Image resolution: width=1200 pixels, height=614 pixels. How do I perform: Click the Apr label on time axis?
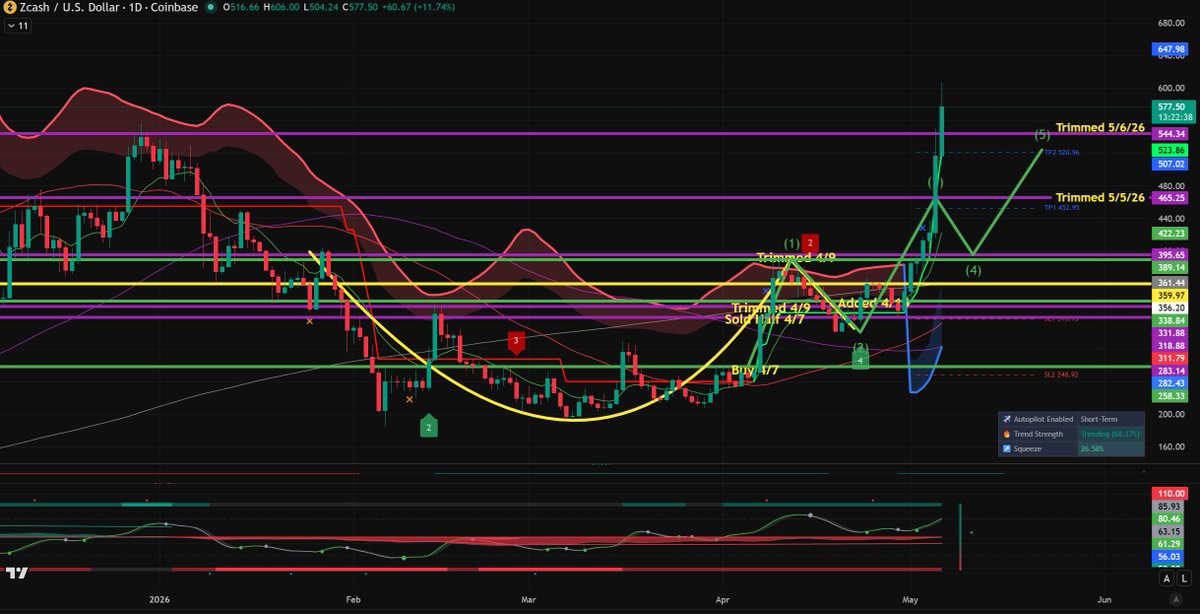pyautogui.click(x=721, y=598)
